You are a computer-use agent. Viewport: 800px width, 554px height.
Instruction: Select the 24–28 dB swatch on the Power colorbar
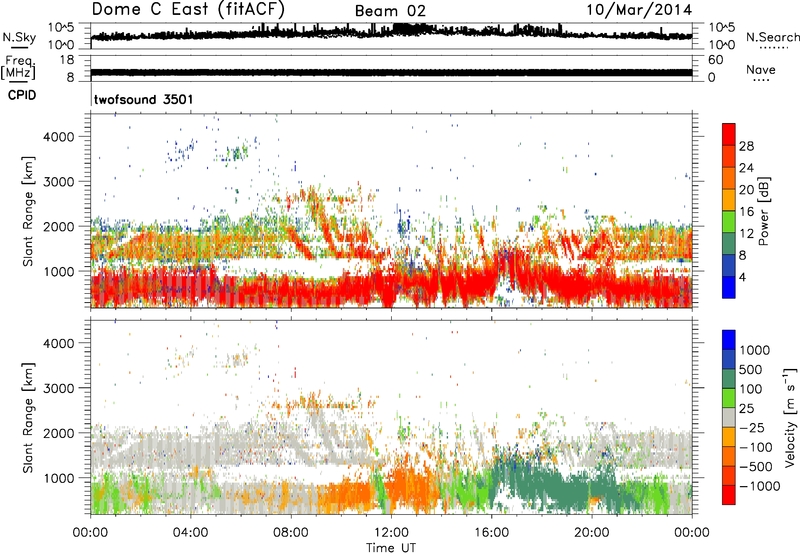click(x=729, y=156)
